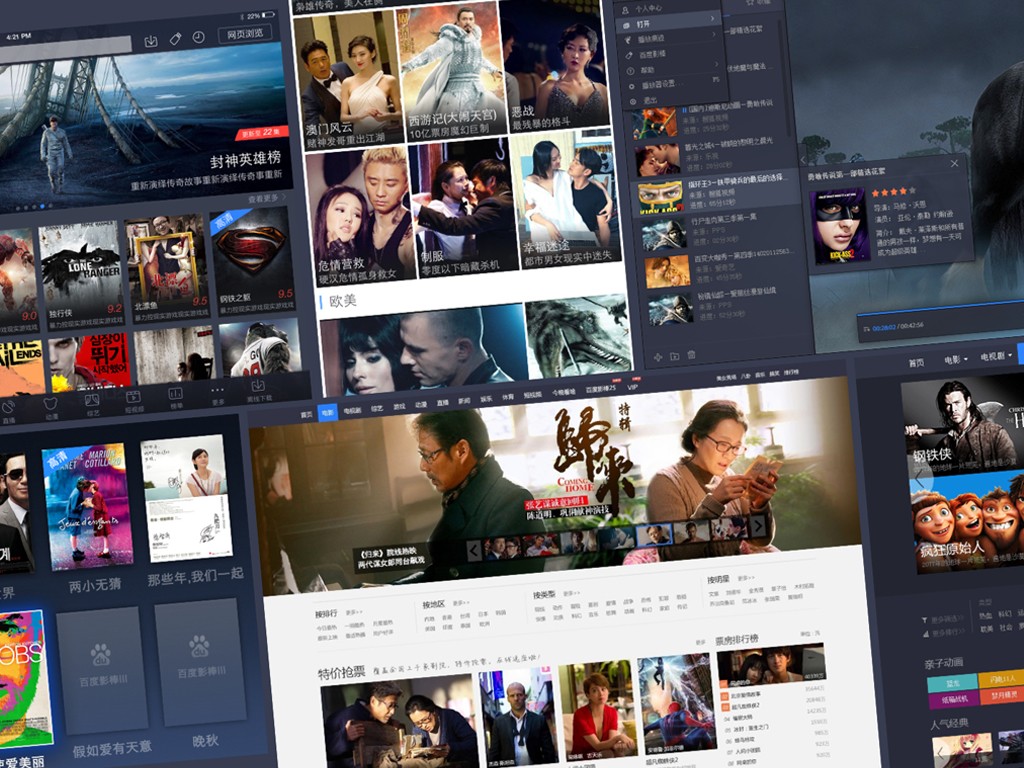
Task: Click the folder icon below the playlist
Action: click(x=674, y=356)
